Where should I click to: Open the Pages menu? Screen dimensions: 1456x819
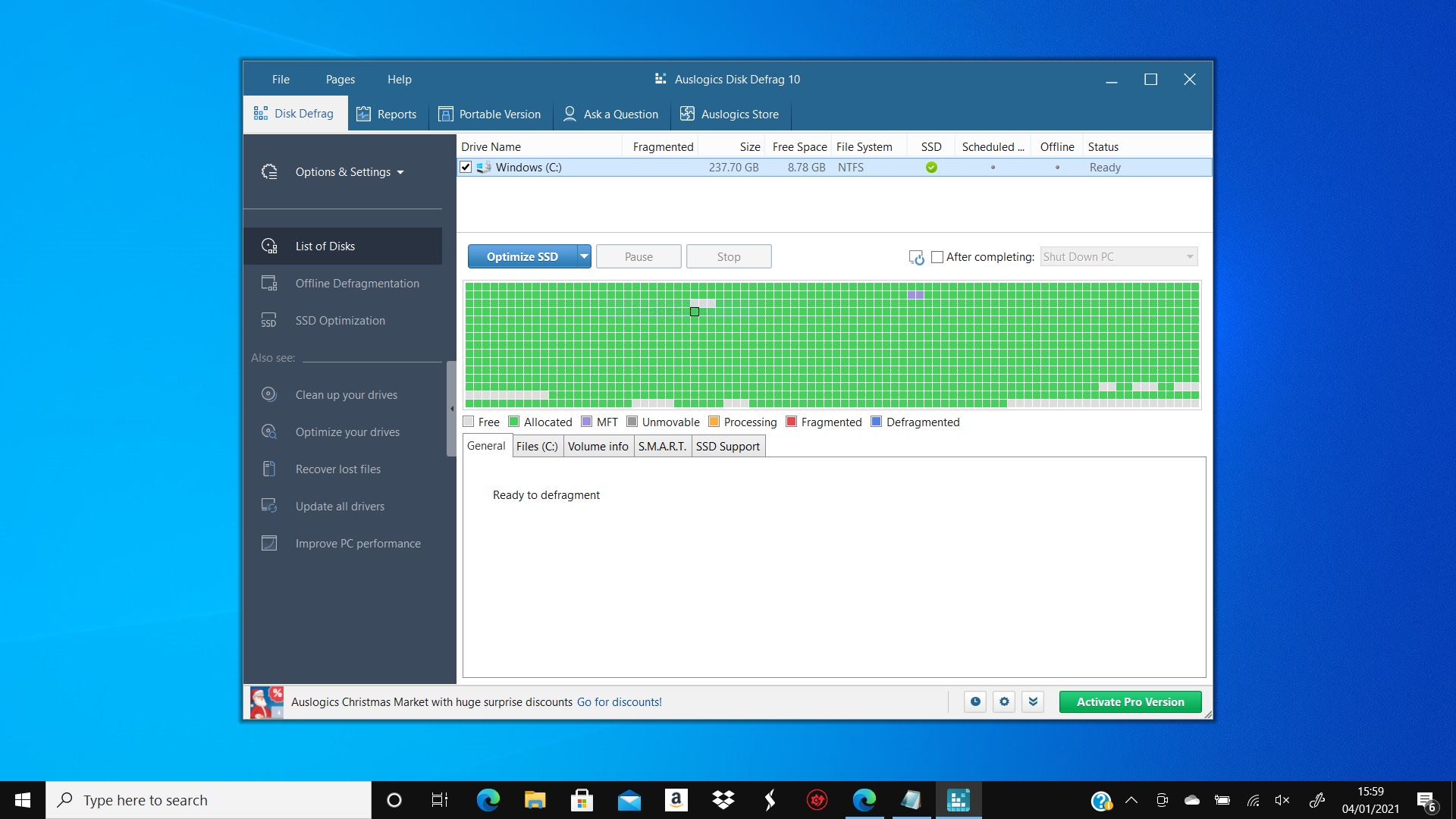click(x=340, y=79)
